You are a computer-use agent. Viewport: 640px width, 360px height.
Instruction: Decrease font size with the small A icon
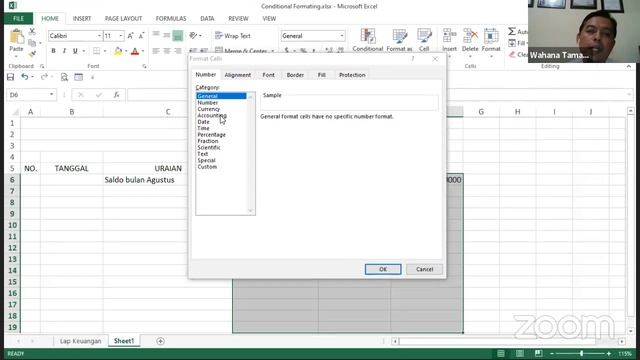click(141, 36)
